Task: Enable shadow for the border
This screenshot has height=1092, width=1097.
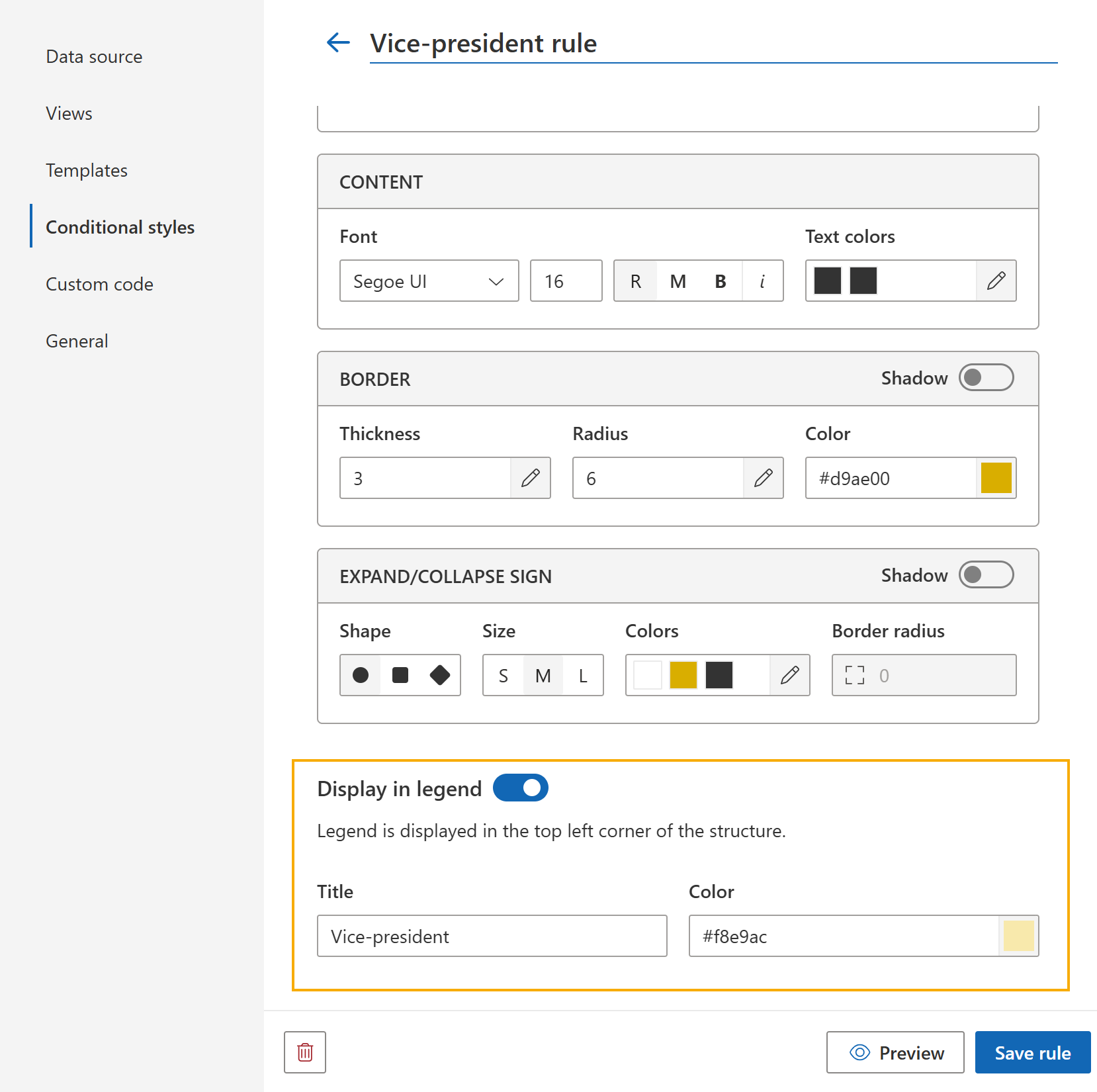Action: (986, 377)
